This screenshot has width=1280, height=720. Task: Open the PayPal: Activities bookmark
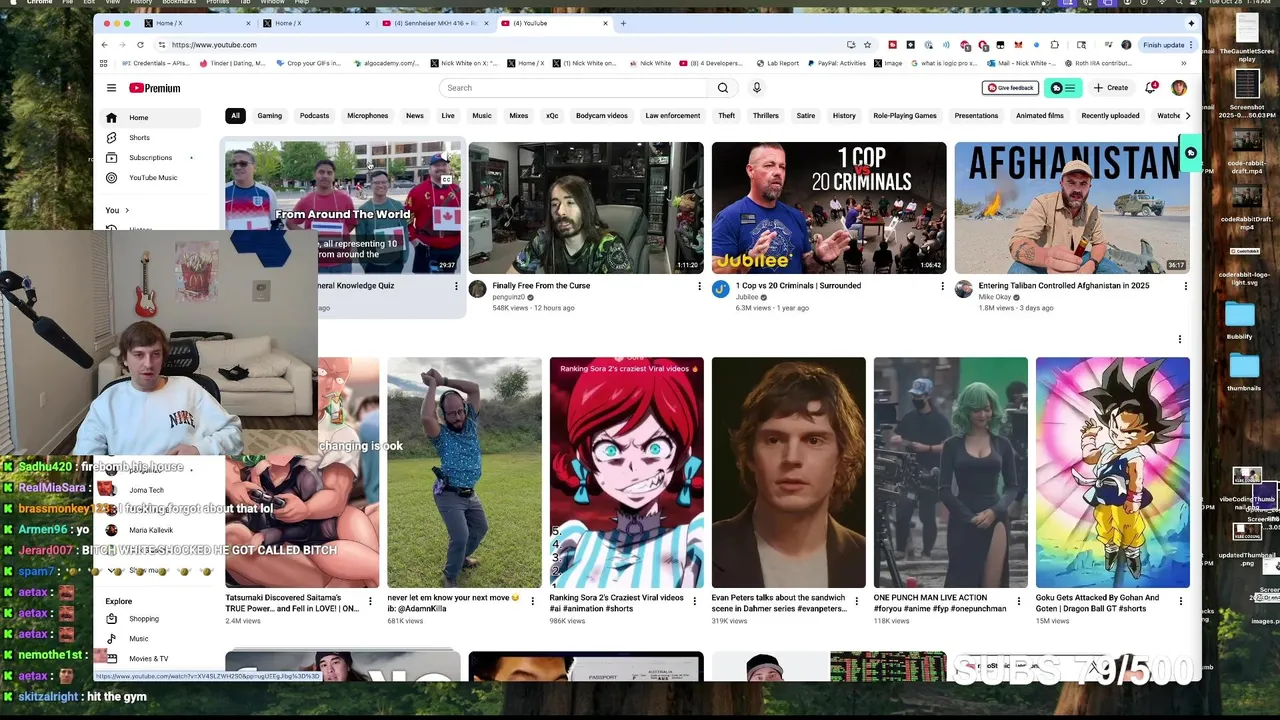(836, 63)
